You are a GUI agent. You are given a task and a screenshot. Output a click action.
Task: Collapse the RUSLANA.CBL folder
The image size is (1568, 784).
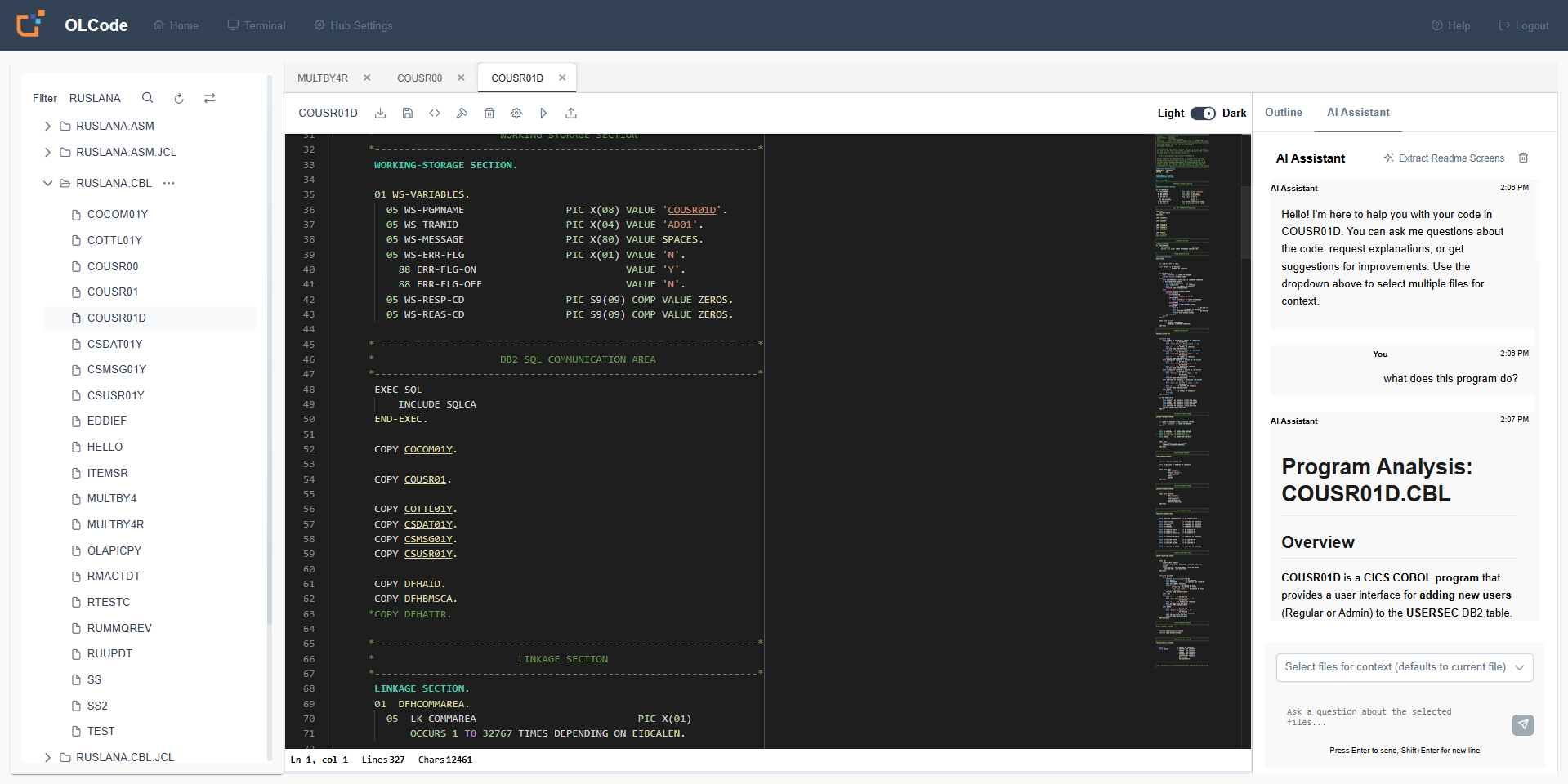(47, 183)
